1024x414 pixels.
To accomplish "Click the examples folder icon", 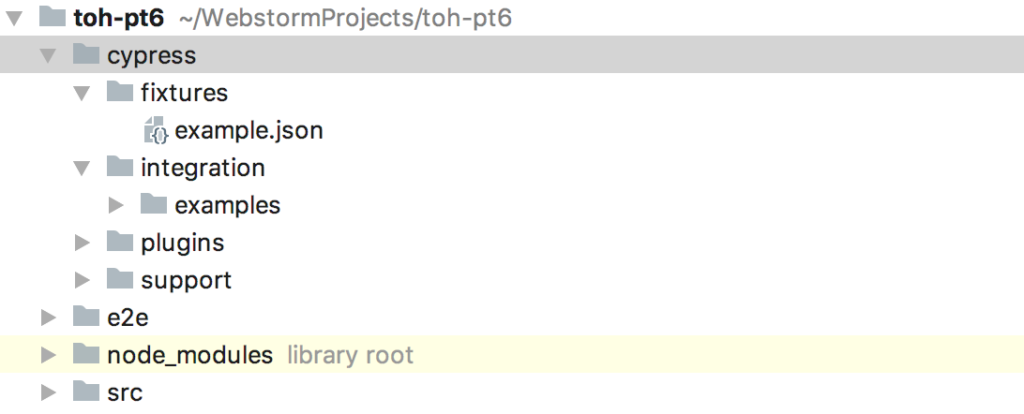I will [x=154, y=205].
